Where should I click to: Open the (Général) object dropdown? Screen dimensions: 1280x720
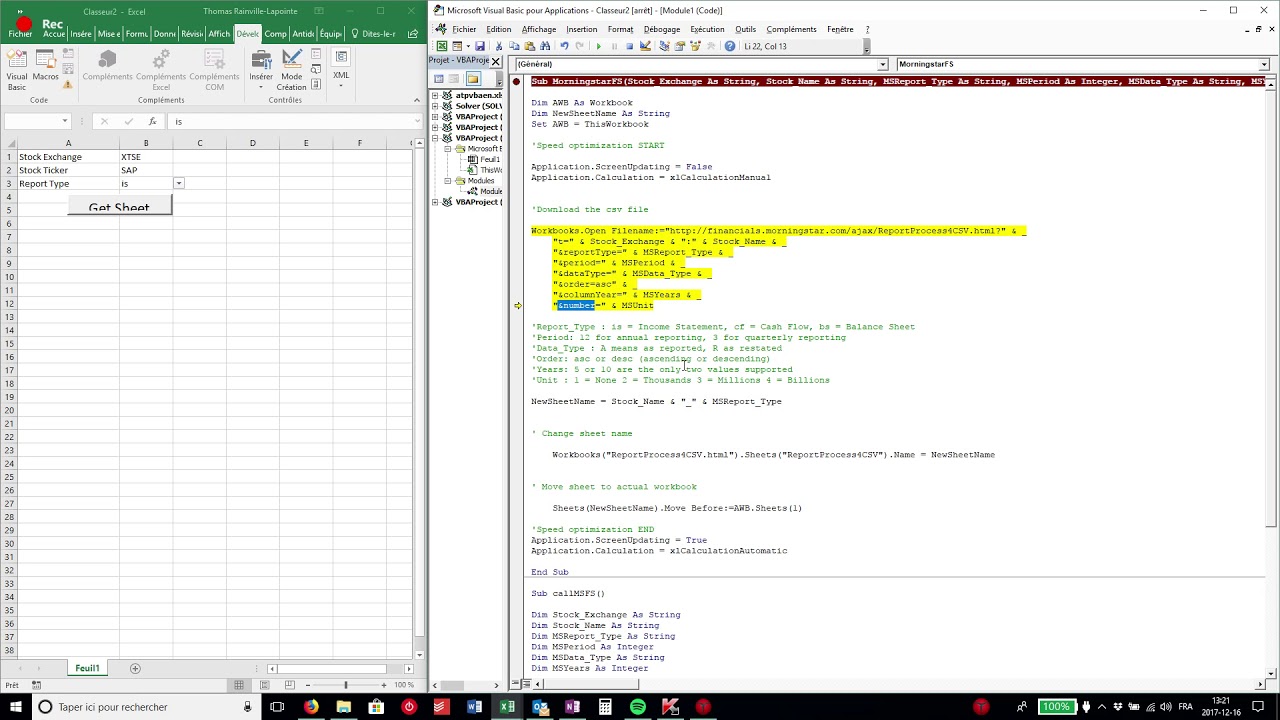point(882,64)
